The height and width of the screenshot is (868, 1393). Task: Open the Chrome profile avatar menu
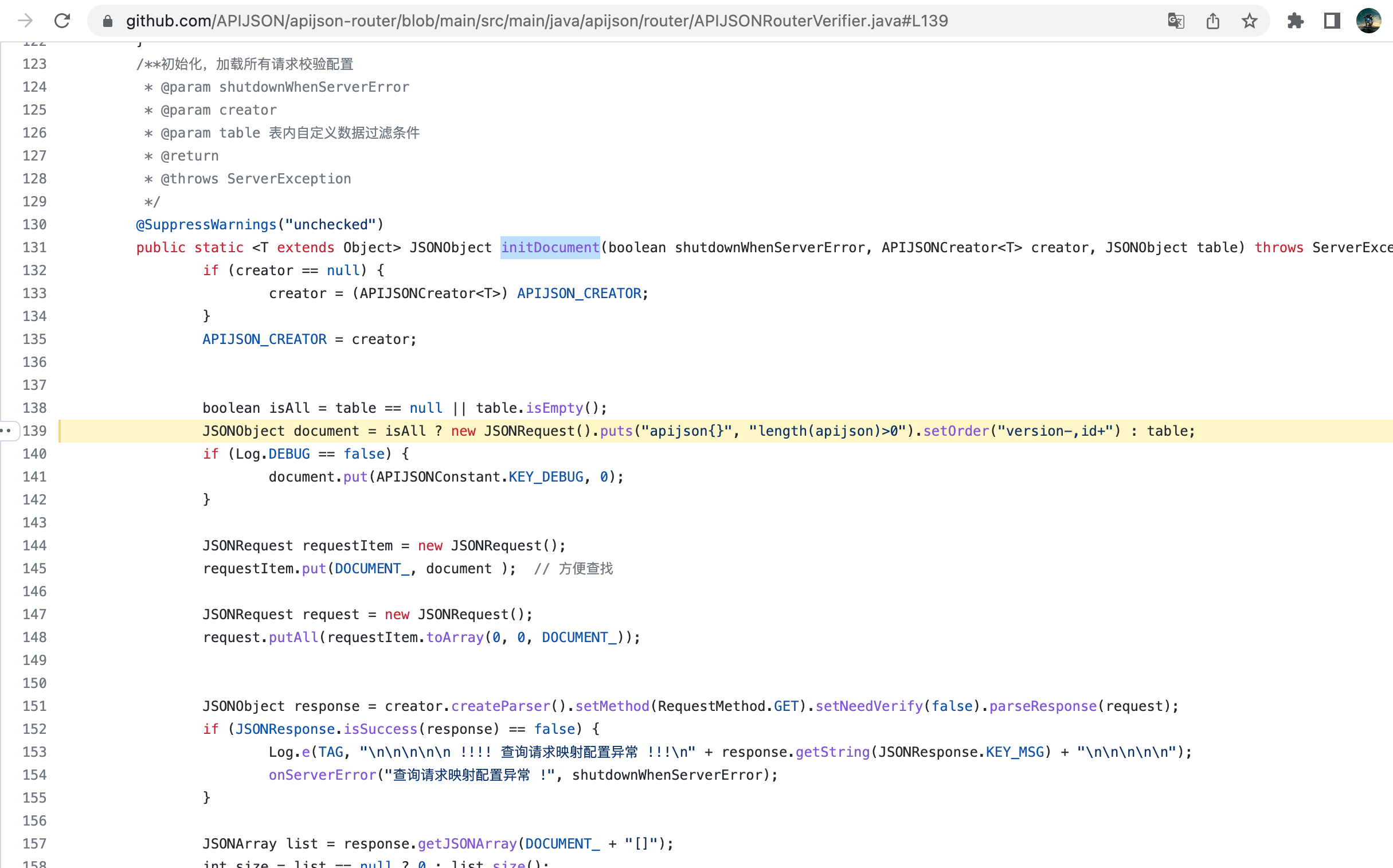[1369, 21]
